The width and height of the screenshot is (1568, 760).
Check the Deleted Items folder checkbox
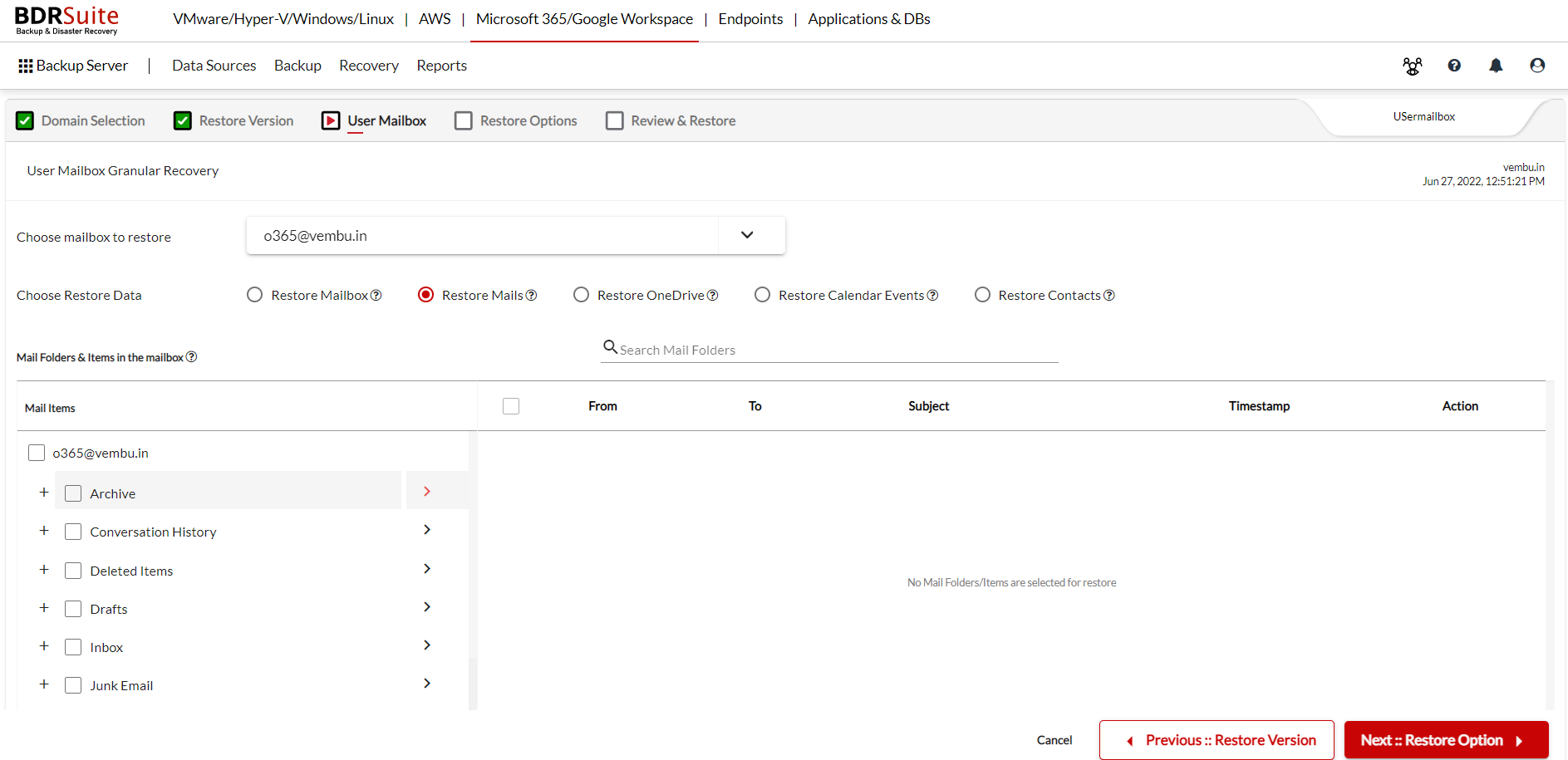(x=73, y=571)
